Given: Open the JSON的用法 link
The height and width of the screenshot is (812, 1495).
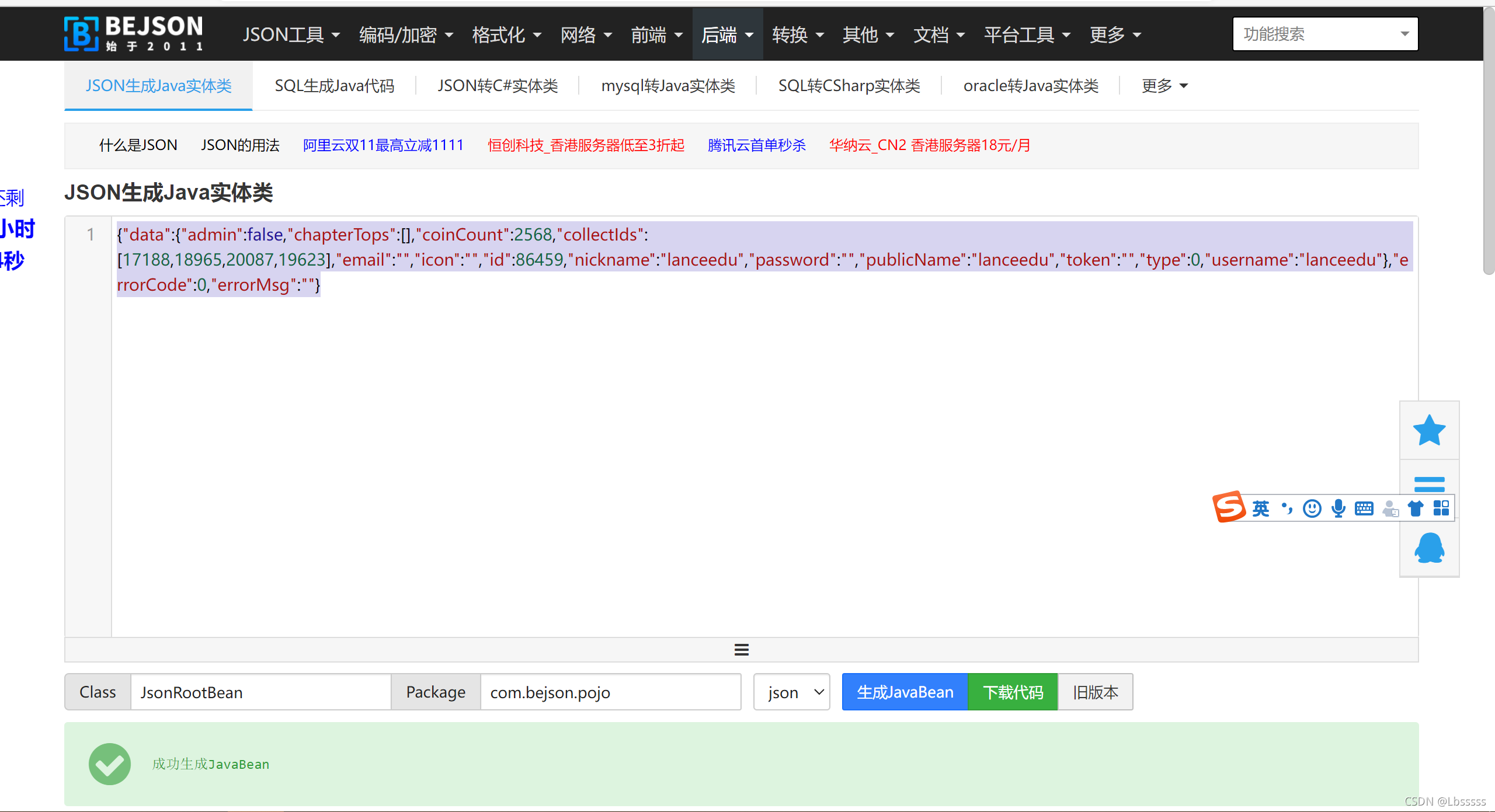Looking at the screenshot, I should click(x=240, y=145).
